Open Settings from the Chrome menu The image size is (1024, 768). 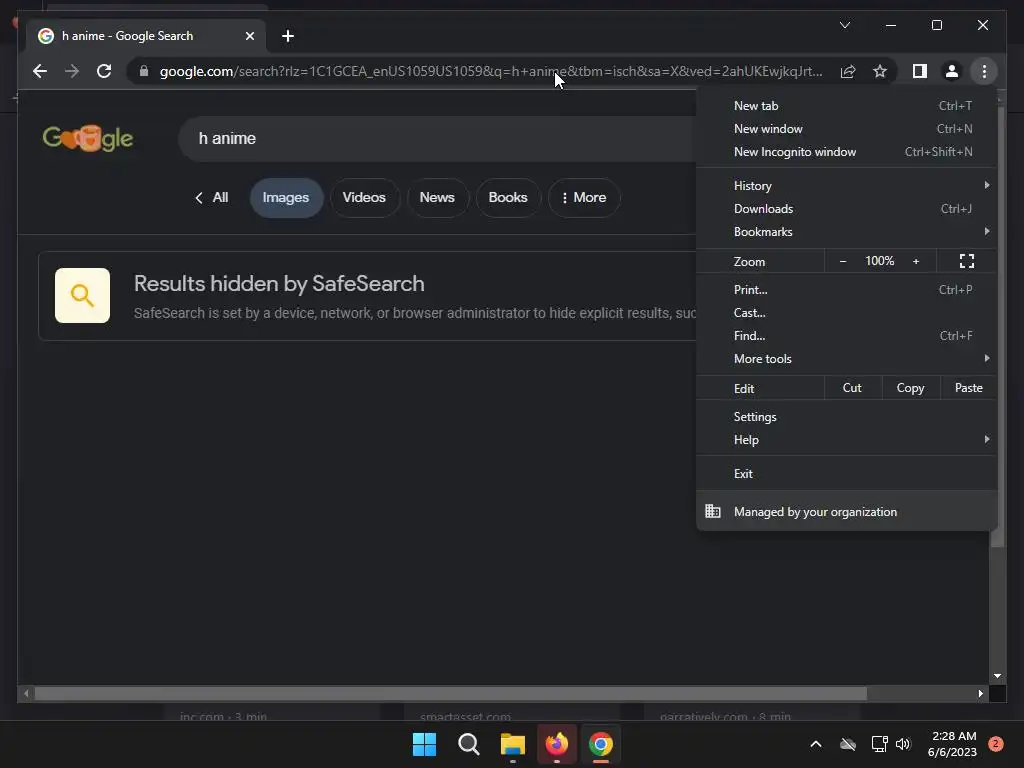pyautogui.click(x=846, y=417)
